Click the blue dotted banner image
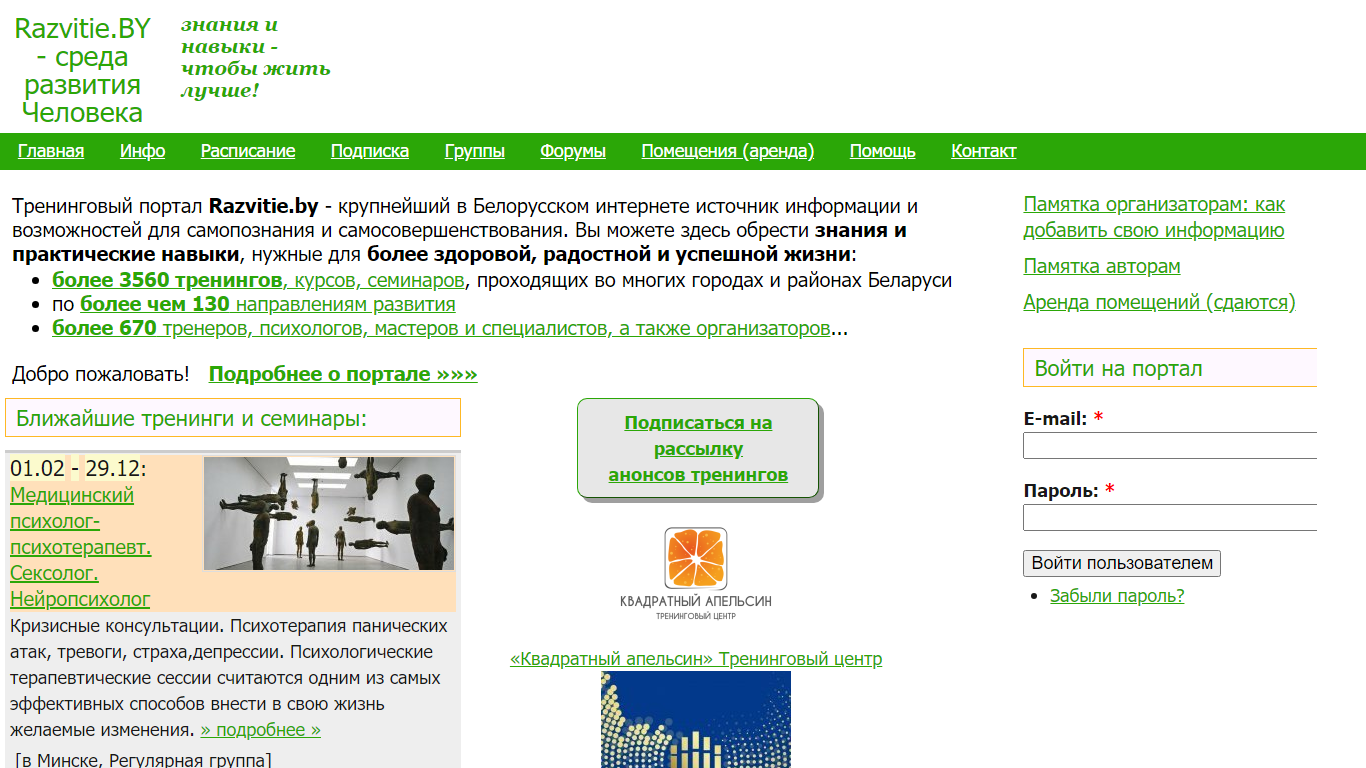 pyautogui.click(x=696, y=719)
